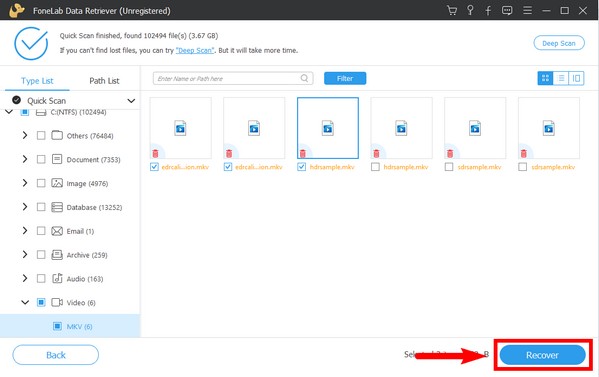Click the Image category icon
This screenshot has width=599, height=377.
point(57,183)
